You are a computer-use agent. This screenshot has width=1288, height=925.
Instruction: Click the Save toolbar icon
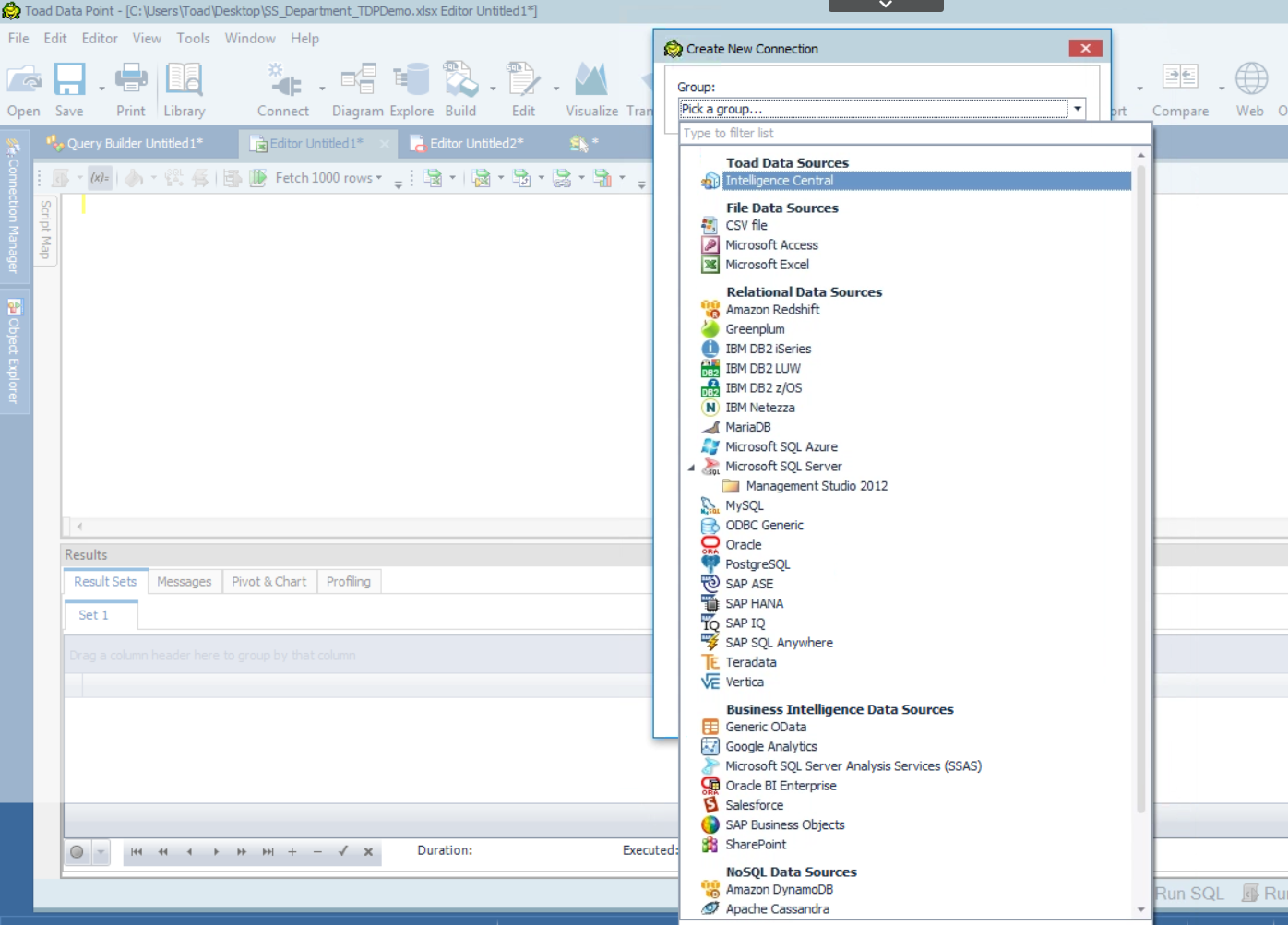[69, 90]
